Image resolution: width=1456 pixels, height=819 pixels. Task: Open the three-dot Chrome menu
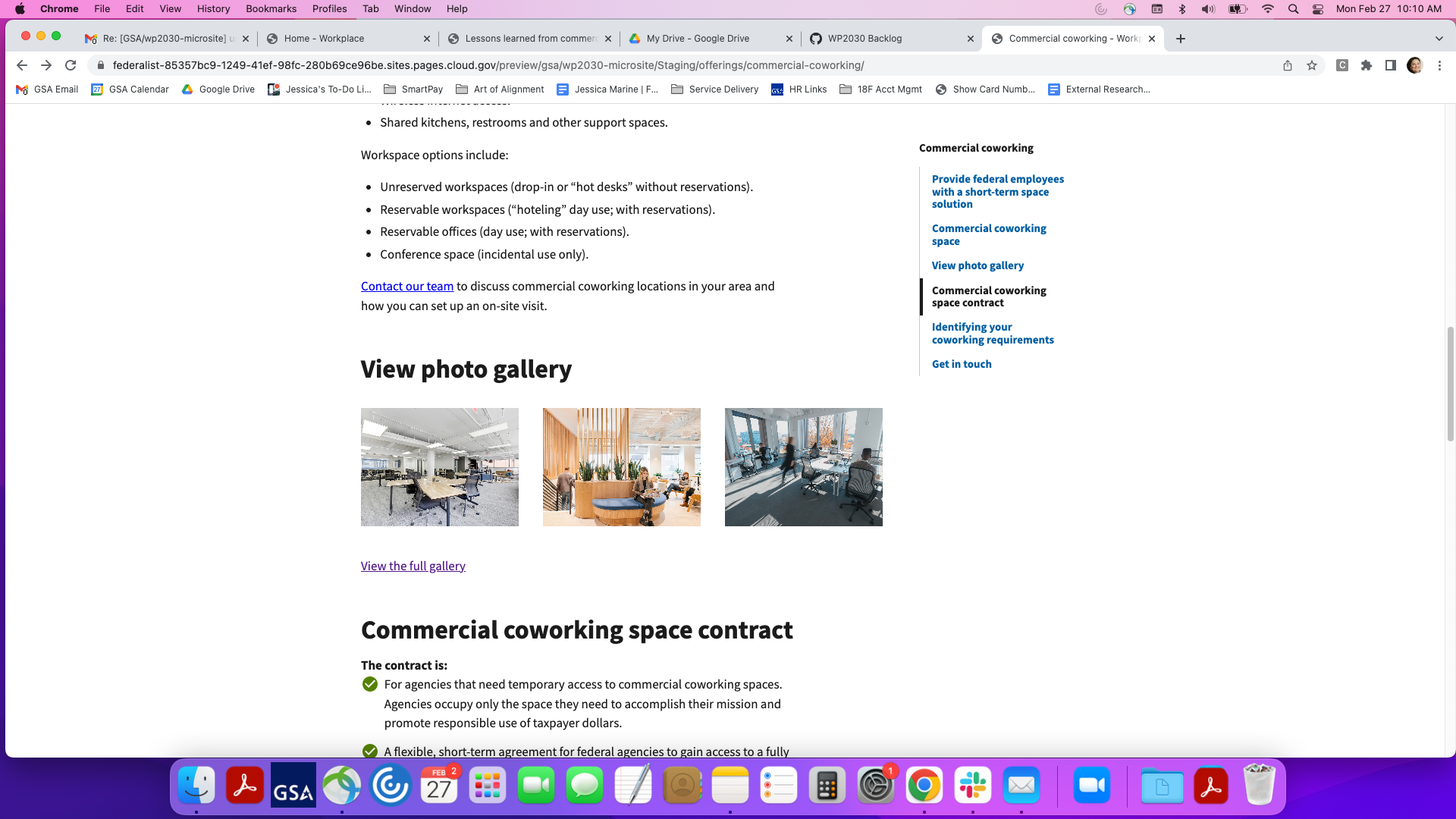click(x=1440, y=66)
